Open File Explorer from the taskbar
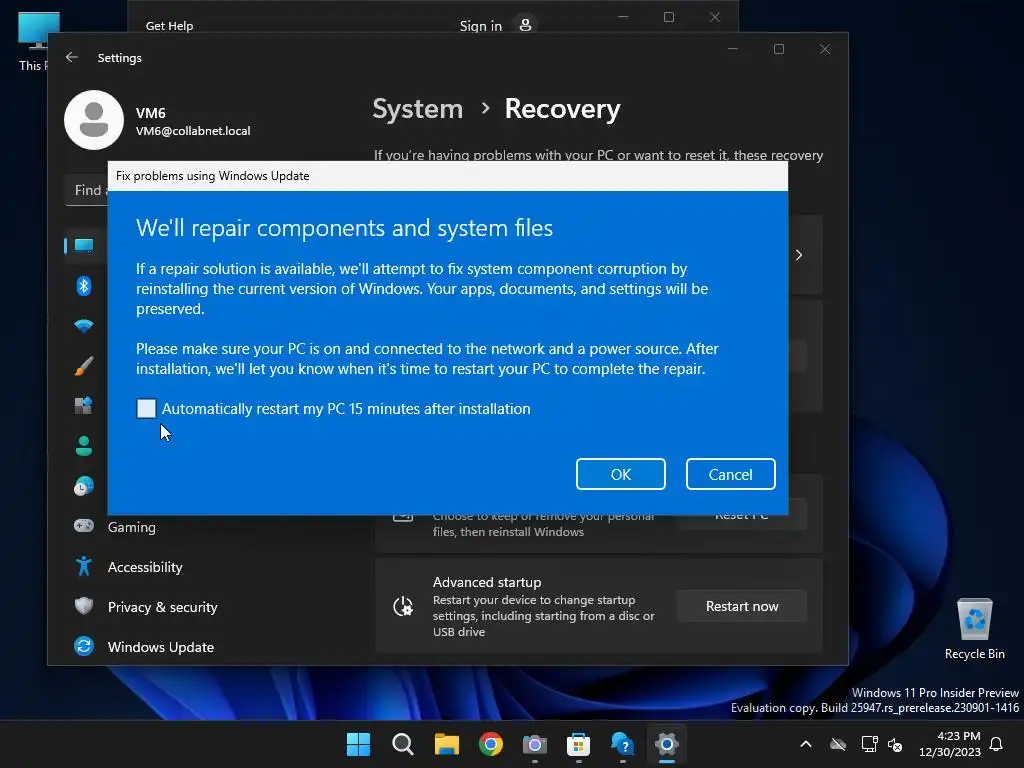Screen dimensions: 1024x768 (447, 744)
